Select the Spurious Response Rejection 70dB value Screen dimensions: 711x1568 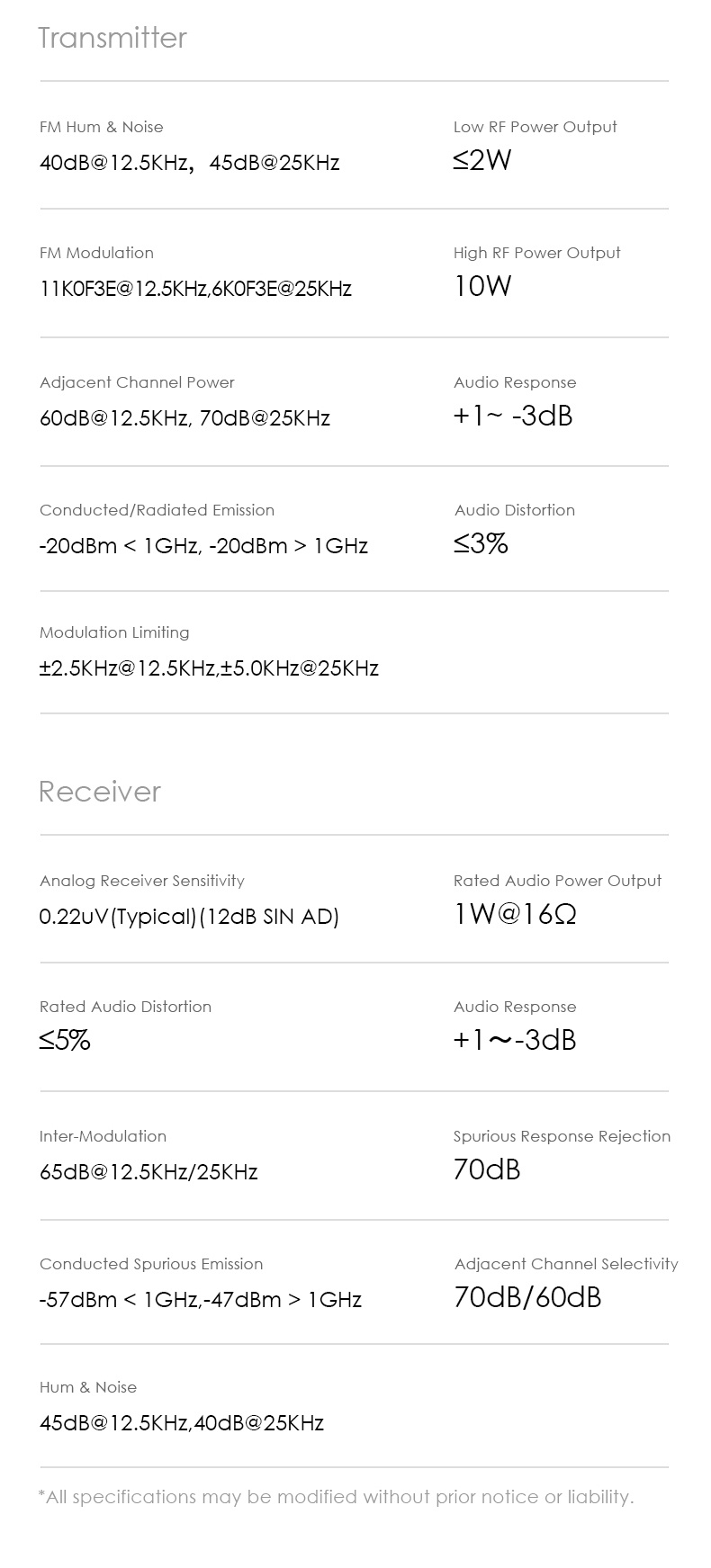486,1169
